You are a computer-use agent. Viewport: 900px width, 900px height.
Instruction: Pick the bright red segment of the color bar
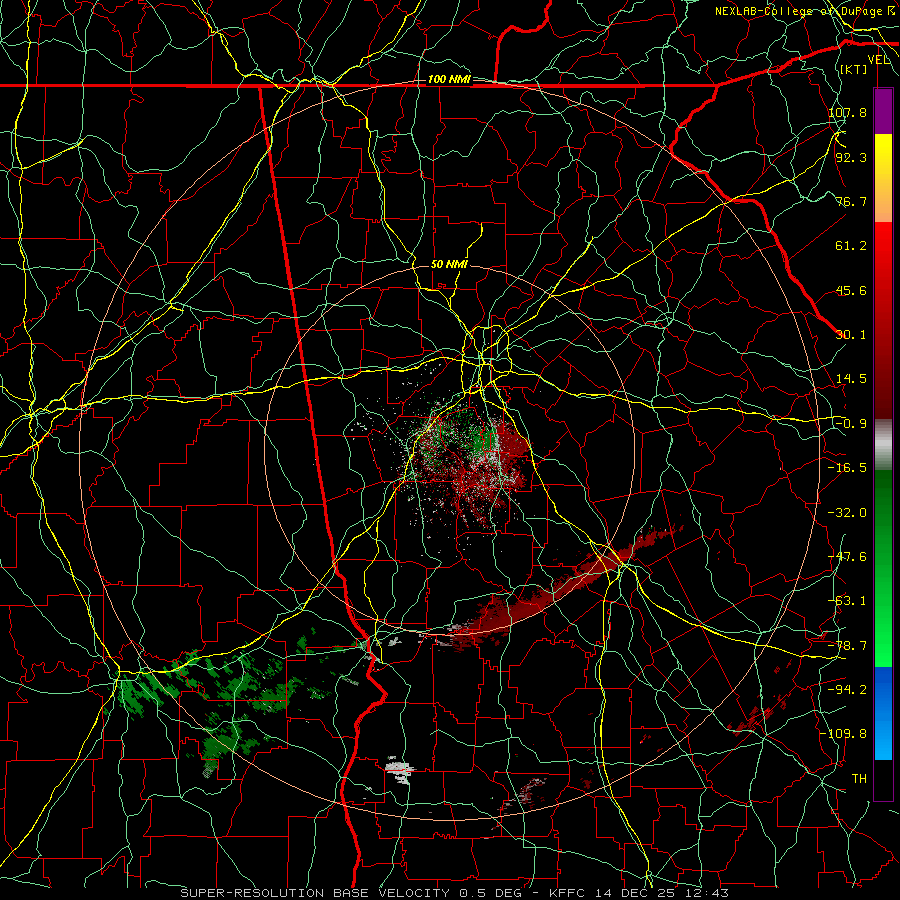click(x=883, y=321)
